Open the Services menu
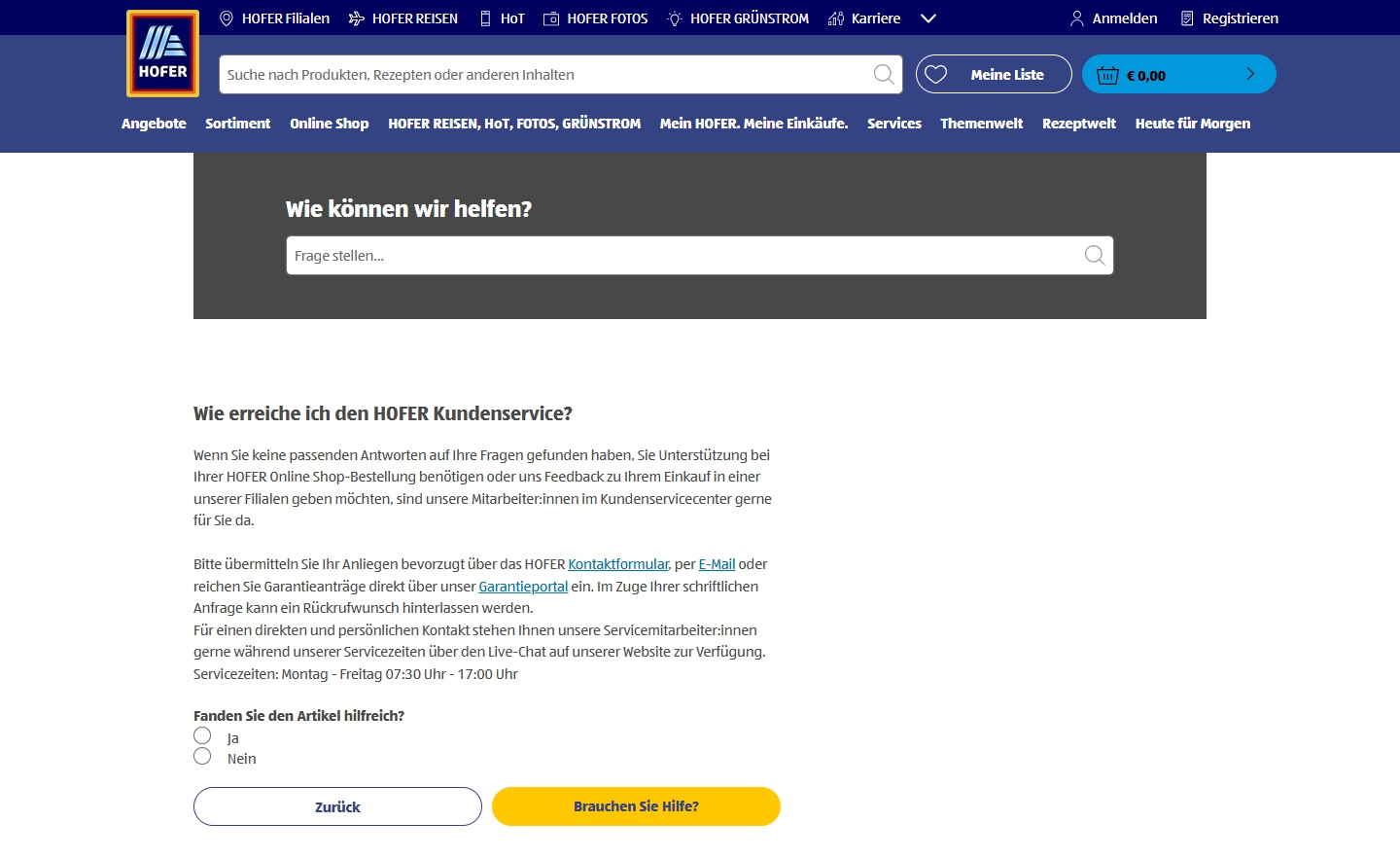Viewport: 1400px width, 858px height. [894, 124]
